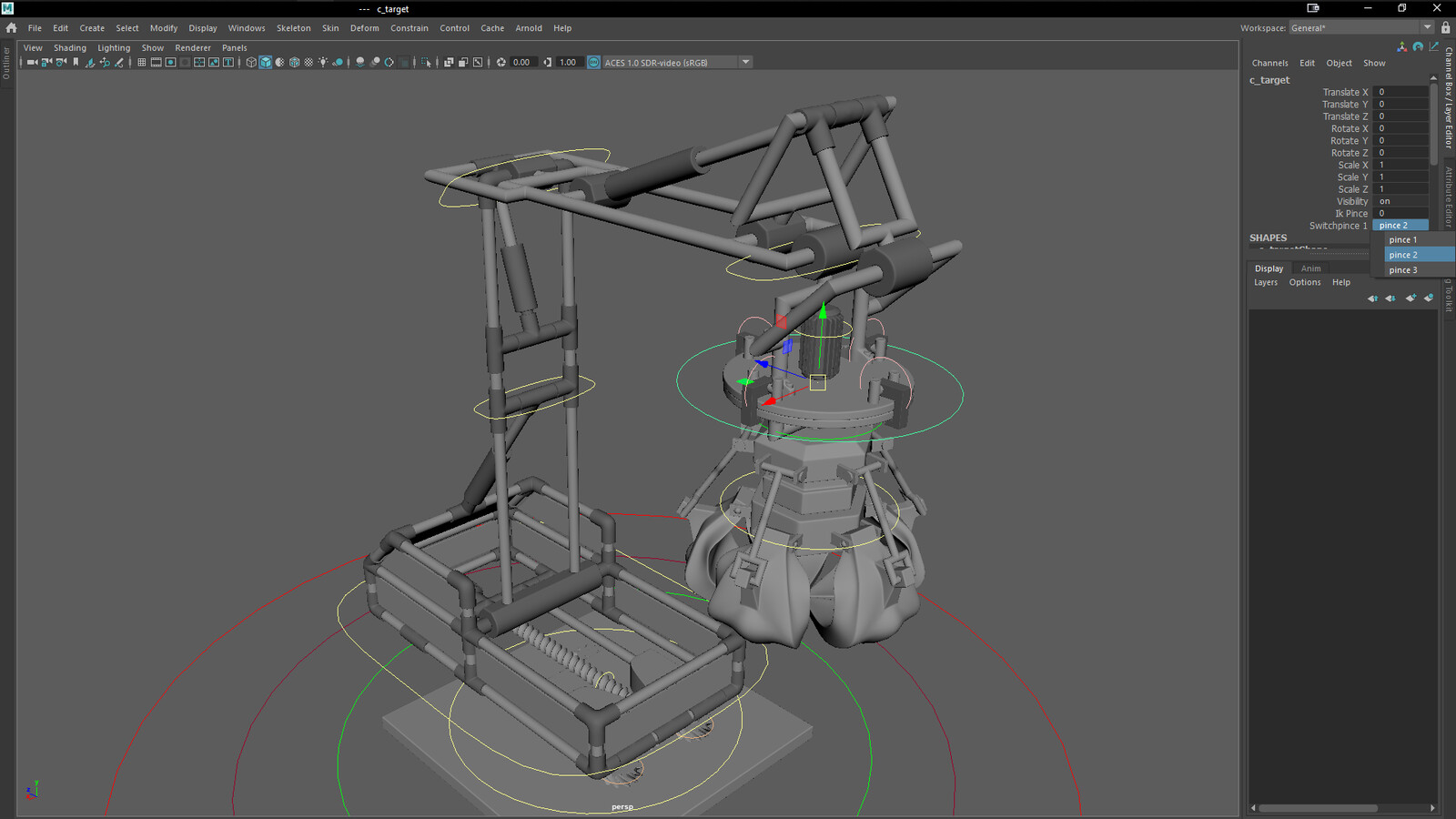
Task: Click the camera Bookmarks icon
Action: pos(76,62)
